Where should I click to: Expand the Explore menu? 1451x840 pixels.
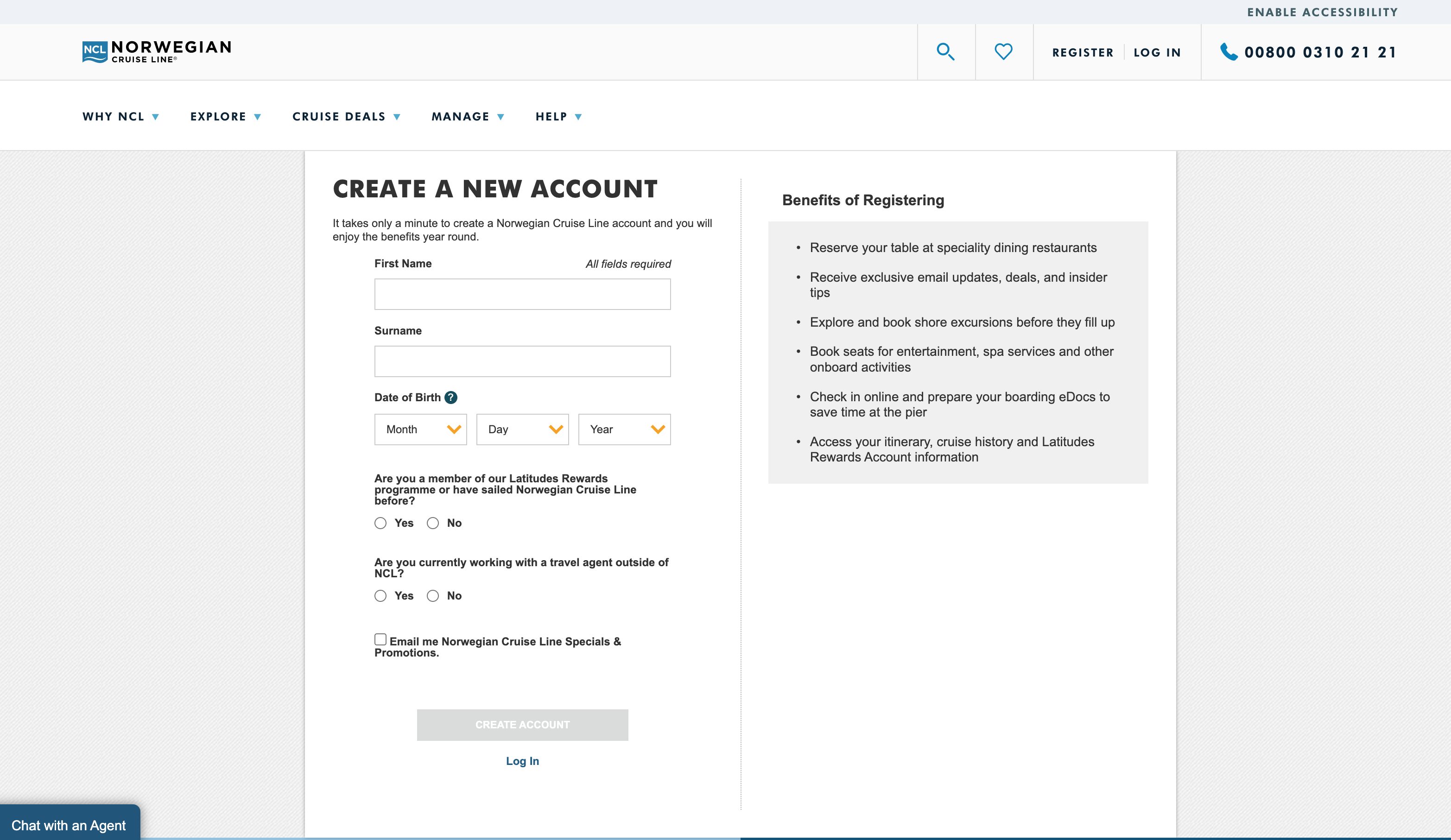(226, 116)
